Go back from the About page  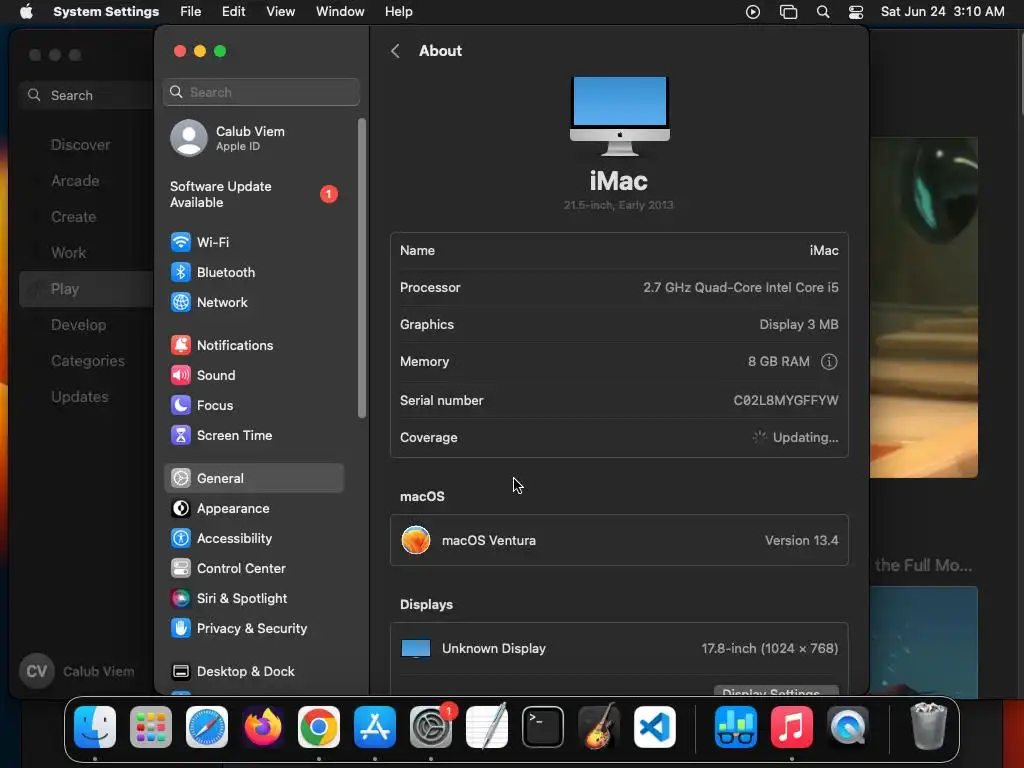(x=395, y=51)
